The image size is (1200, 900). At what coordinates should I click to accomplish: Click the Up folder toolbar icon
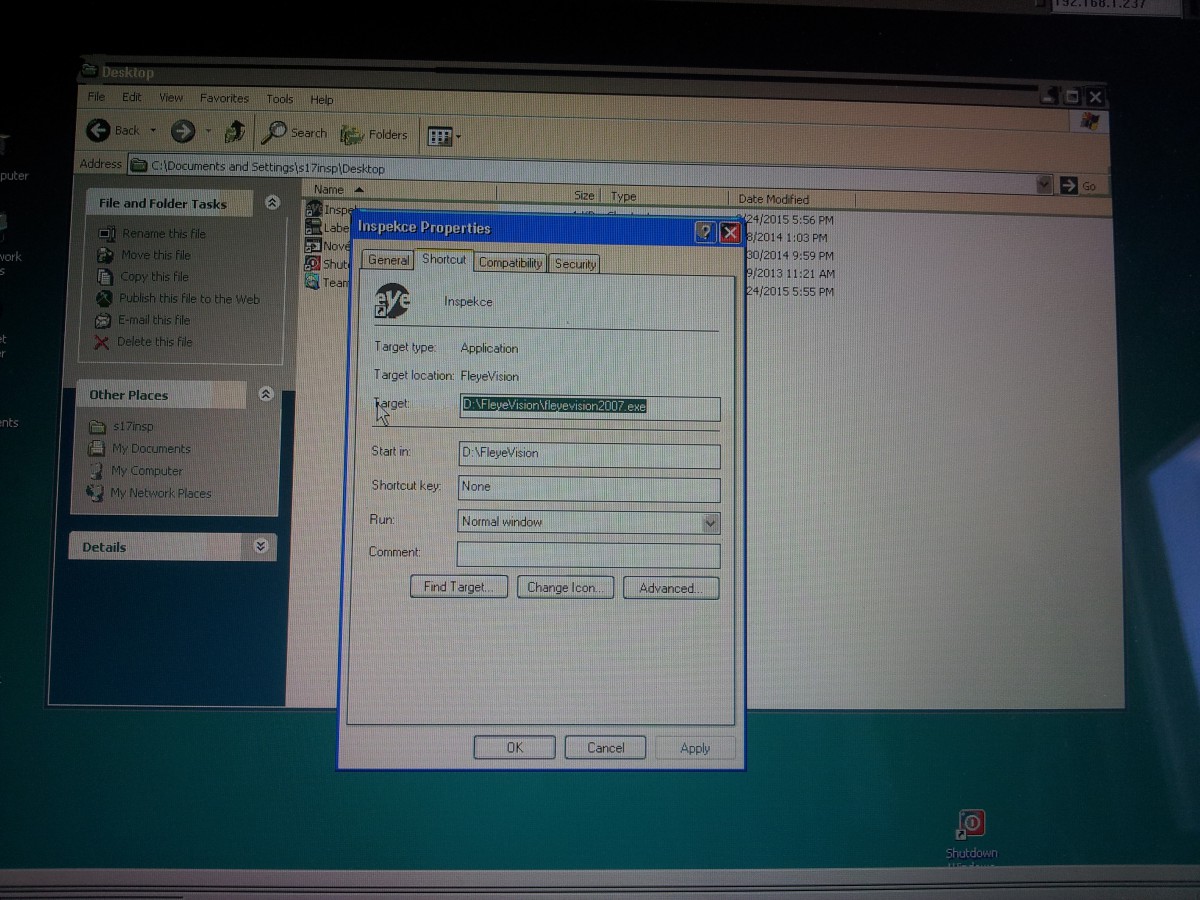(x=235, y=131)
